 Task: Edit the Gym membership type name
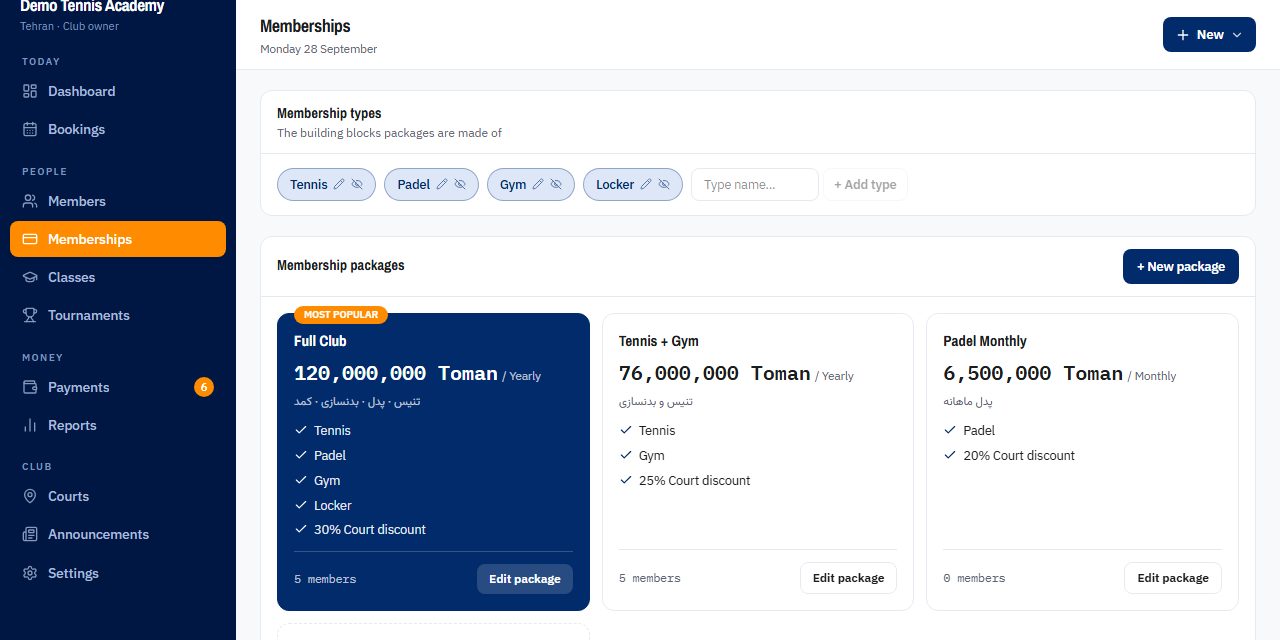pyautogui.click(x=538, y=185)
